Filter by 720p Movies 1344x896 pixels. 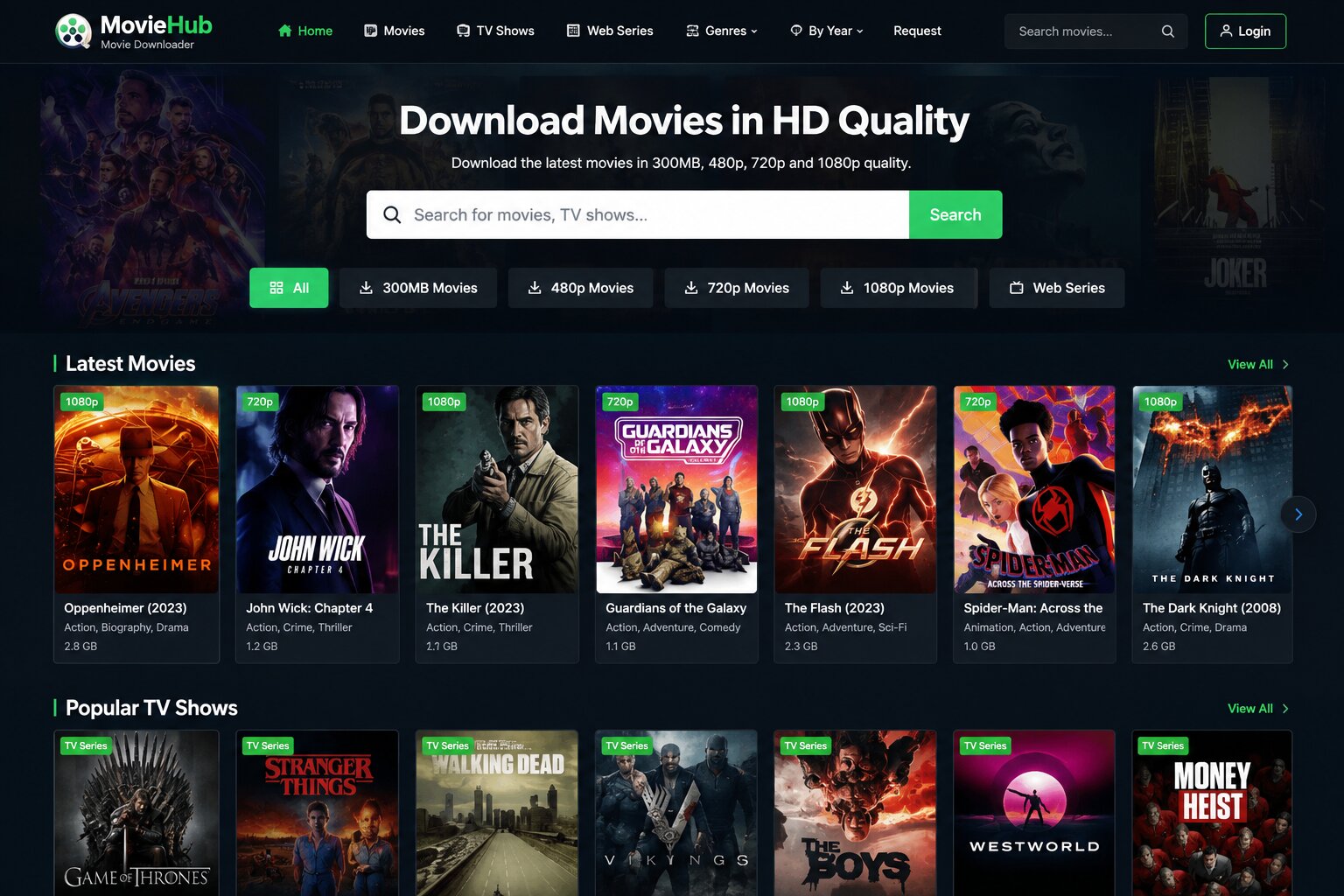tap(737, 288)
